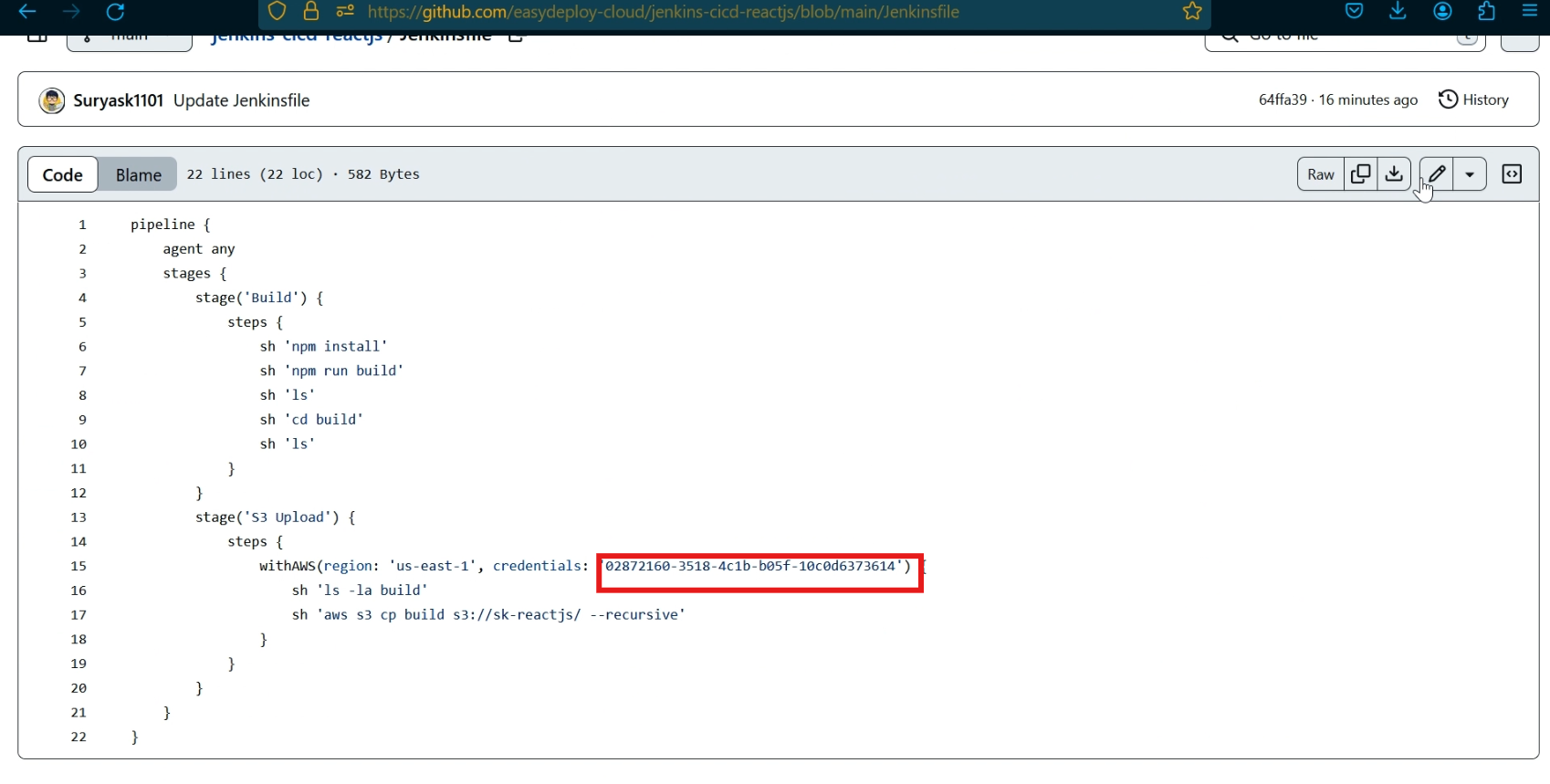
Task: Click the padlock site security icon
Action: tap(311, 11)
